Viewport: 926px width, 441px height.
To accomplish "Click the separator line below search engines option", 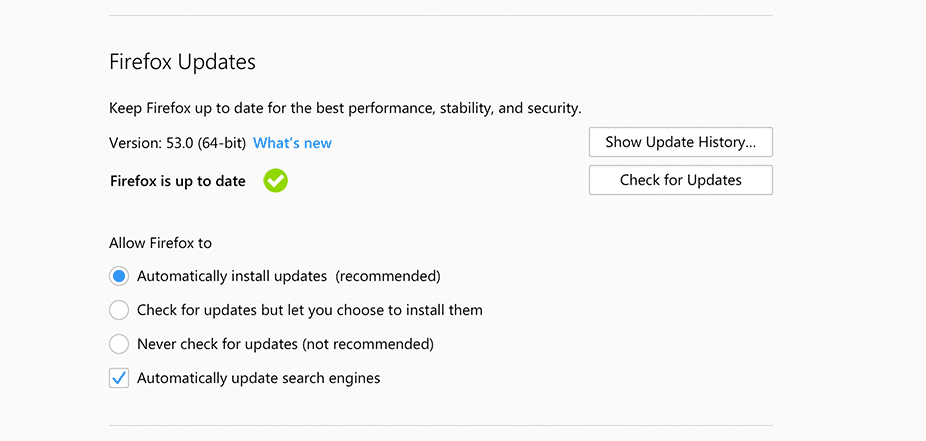I will coord(440,426).
